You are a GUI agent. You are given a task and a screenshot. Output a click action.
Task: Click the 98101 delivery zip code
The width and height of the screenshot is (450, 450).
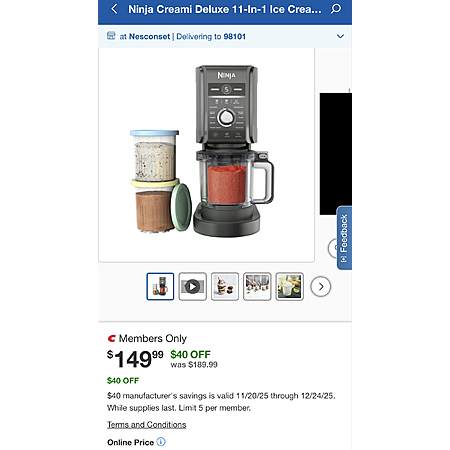coord(234,36)
